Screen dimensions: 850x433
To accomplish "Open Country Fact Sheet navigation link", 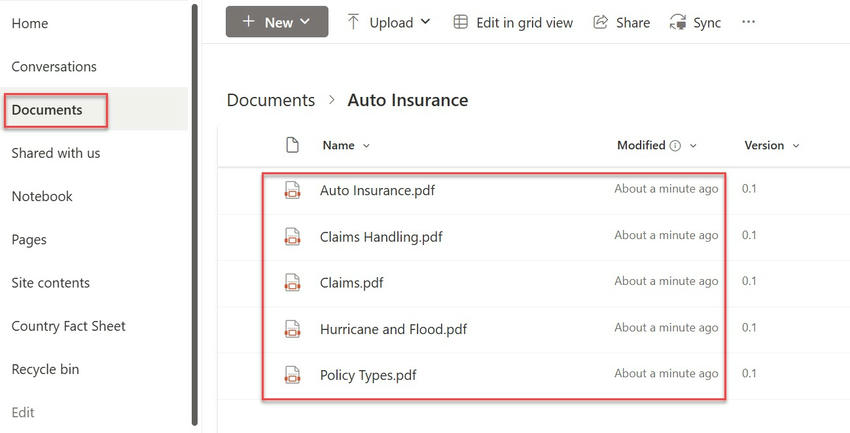I will (68, 326).
